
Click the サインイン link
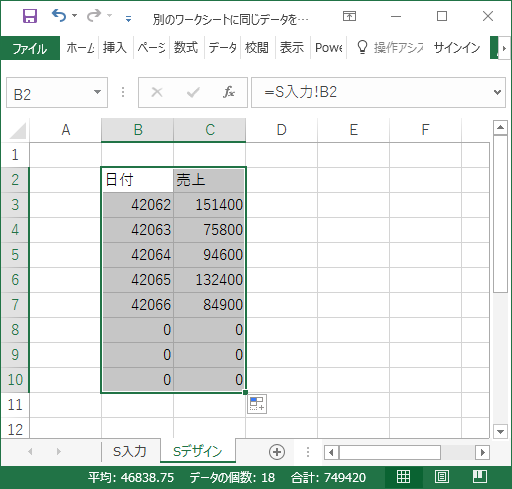457,48
